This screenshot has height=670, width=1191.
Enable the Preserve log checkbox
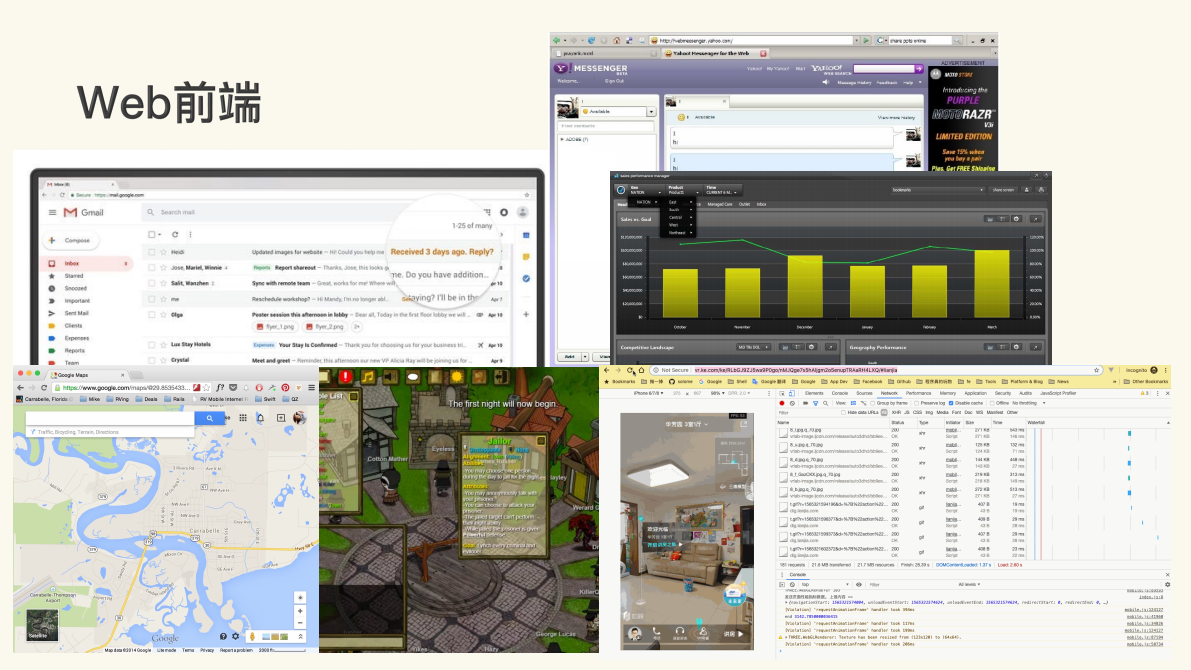(x=918, y=403)
